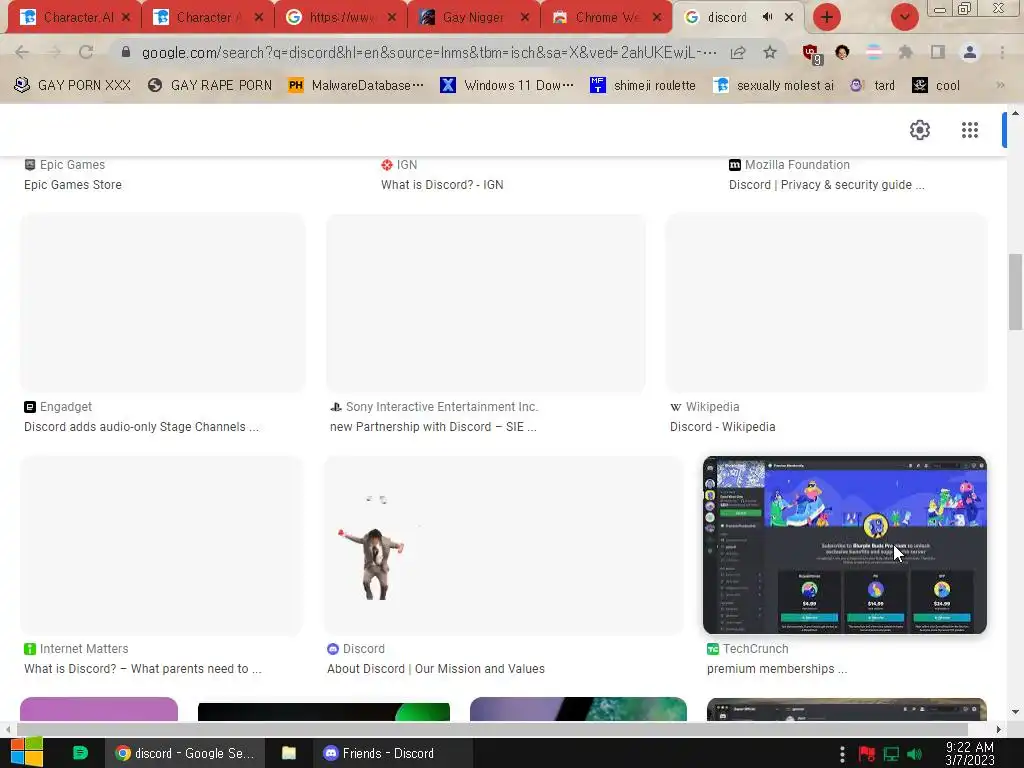Click the horizontal scrollbar left arrow
Image resolution: width=1024 pixels, height=768 pixels.
coord(8,729)
